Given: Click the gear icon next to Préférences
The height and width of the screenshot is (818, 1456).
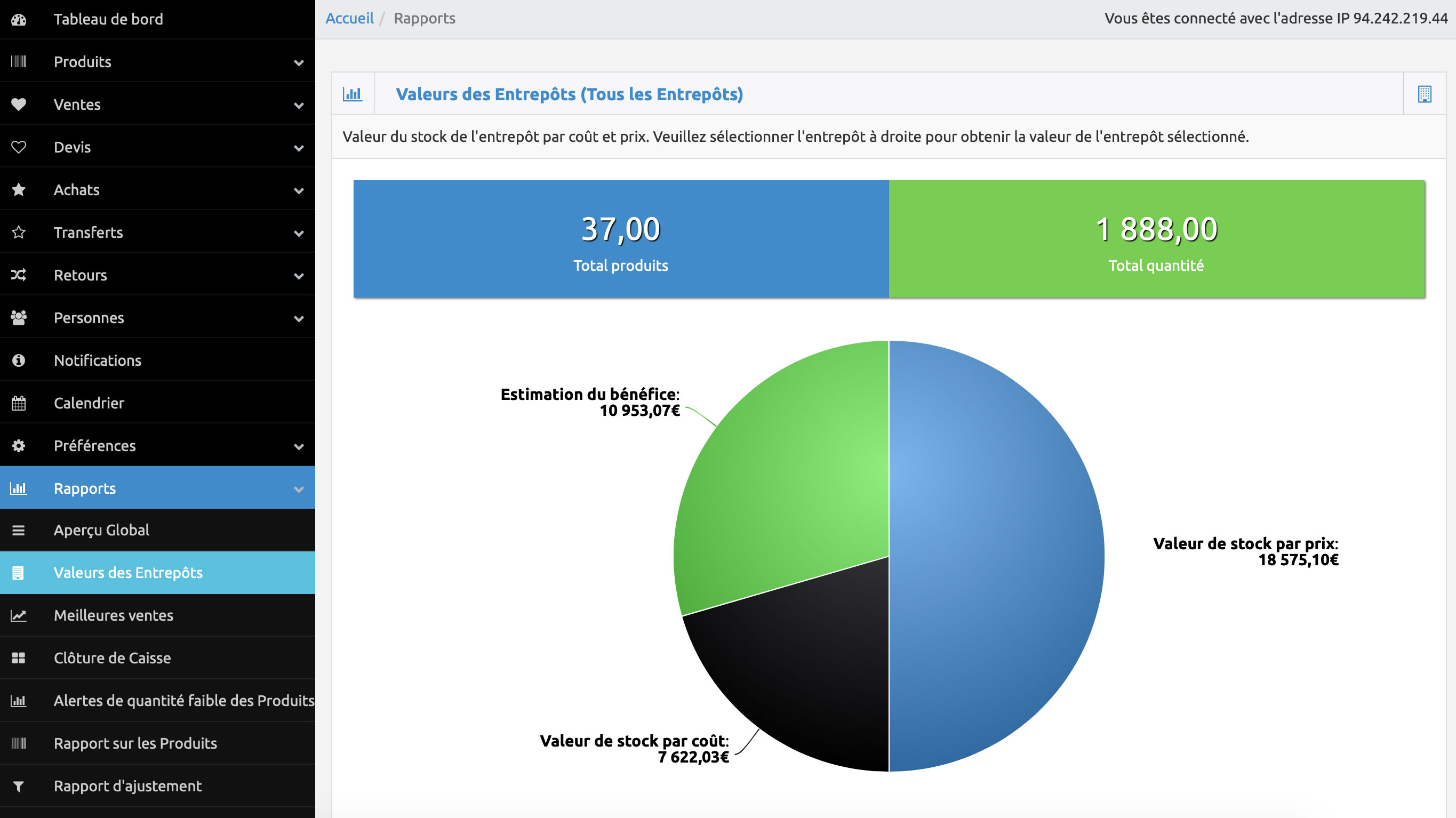Looking at the screenshot, I should [19, 445].
